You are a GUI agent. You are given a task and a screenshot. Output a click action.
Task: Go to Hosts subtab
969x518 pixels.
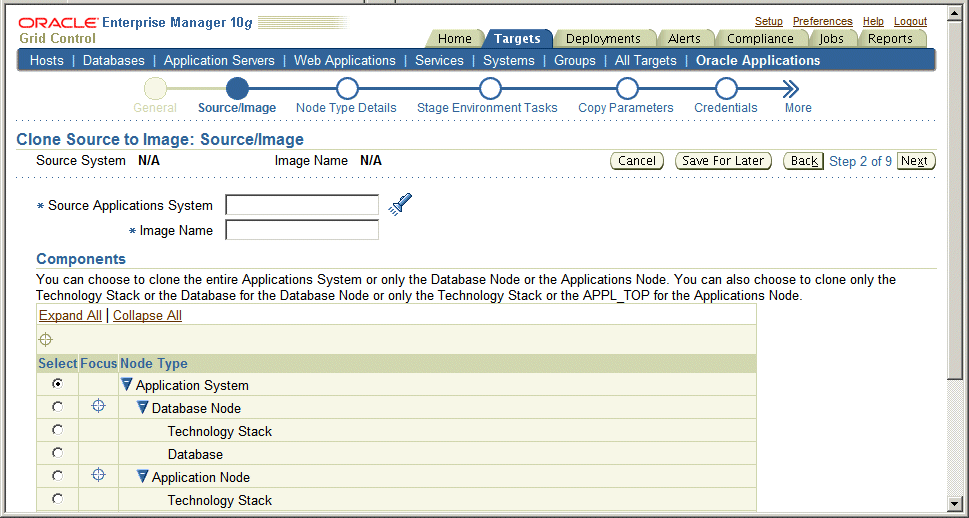[47, 61]
